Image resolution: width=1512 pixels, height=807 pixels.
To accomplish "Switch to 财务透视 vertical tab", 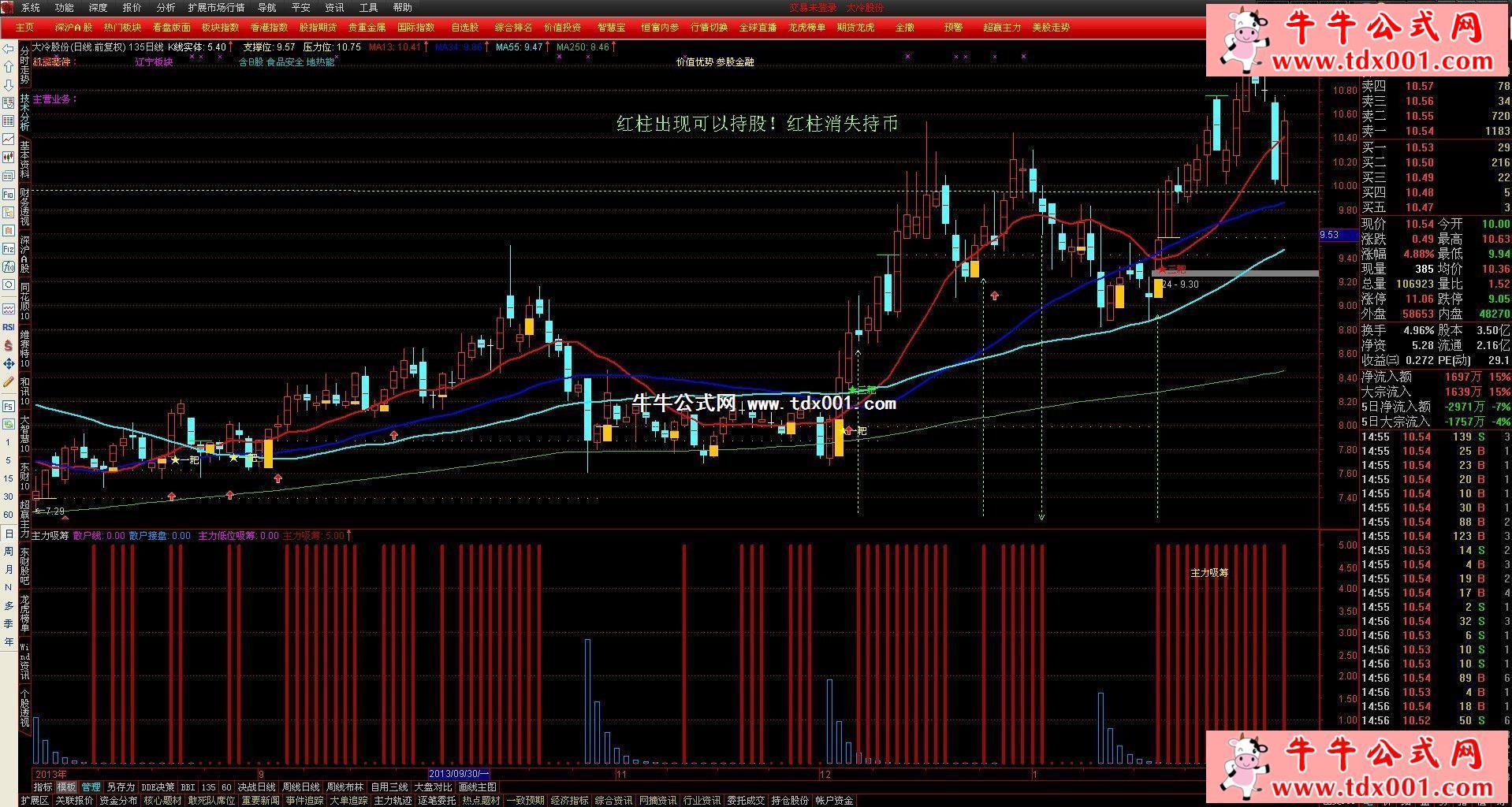I will tap(24, 207).
